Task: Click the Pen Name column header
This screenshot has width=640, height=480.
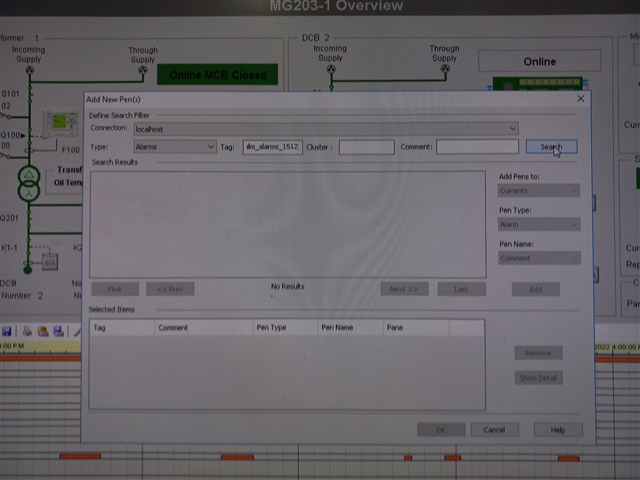Action: (x=351, y=328)
